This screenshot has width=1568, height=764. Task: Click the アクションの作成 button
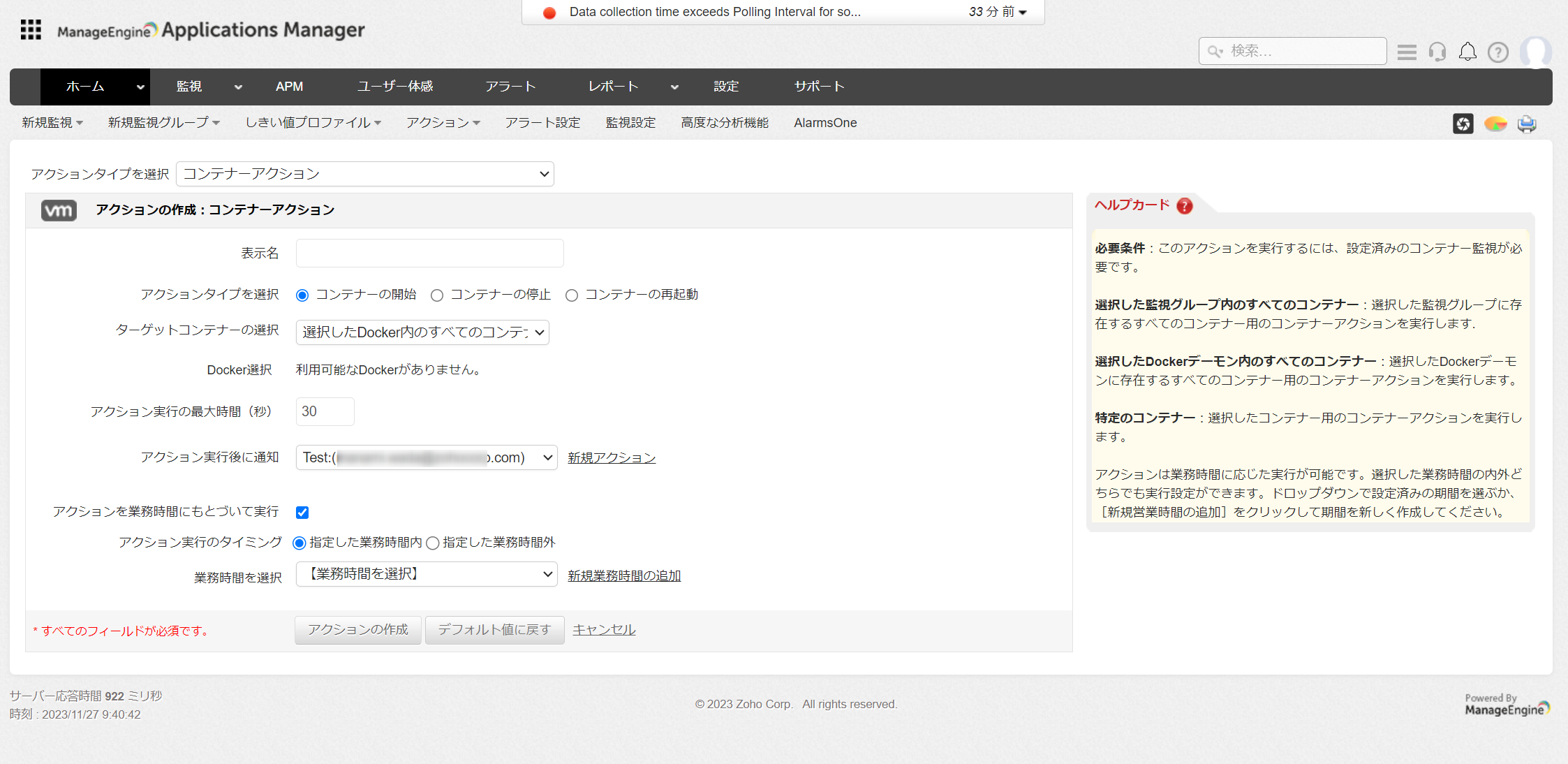point(357,630)
